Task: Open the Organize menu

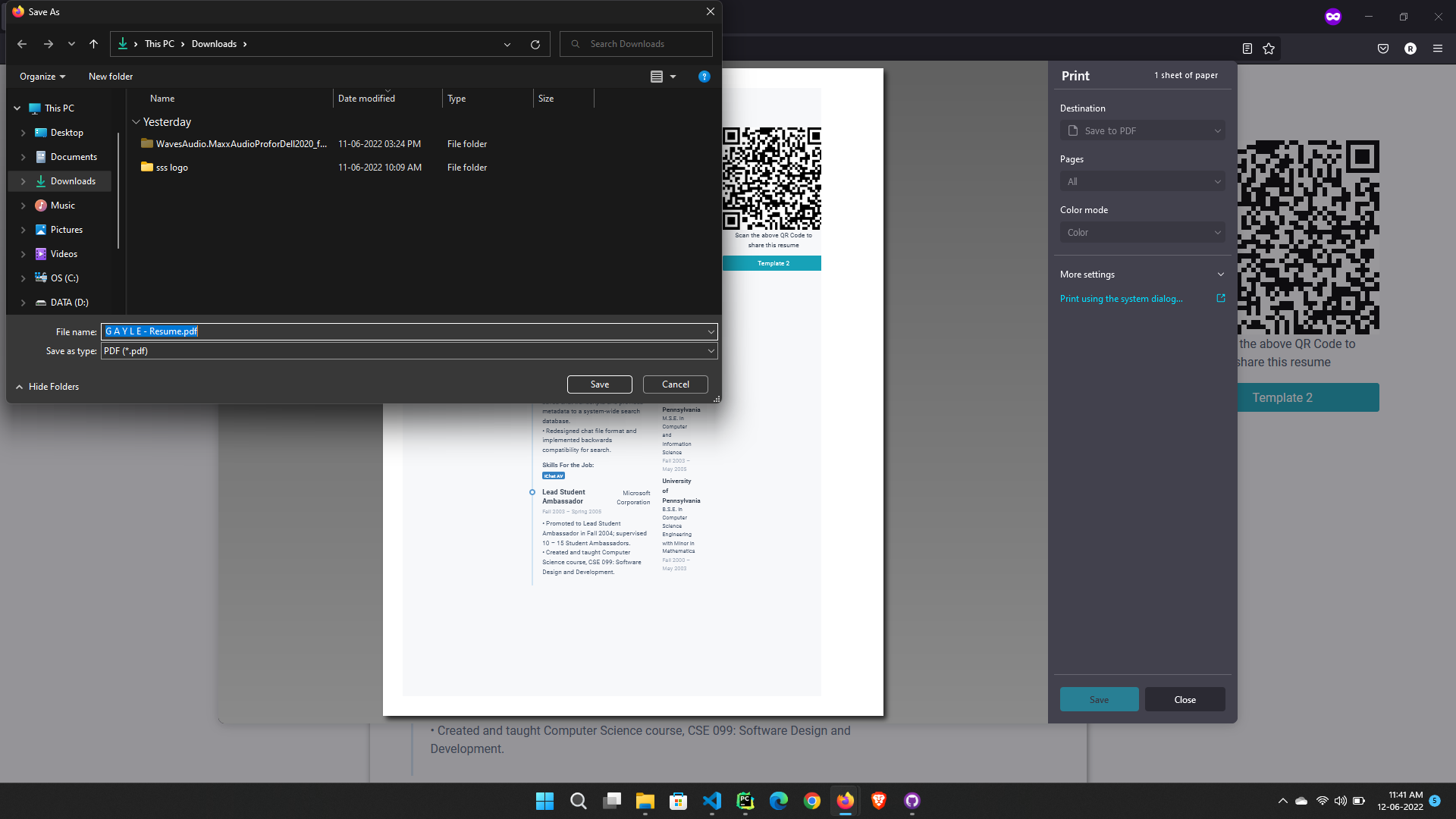Action: pos(42,77)
